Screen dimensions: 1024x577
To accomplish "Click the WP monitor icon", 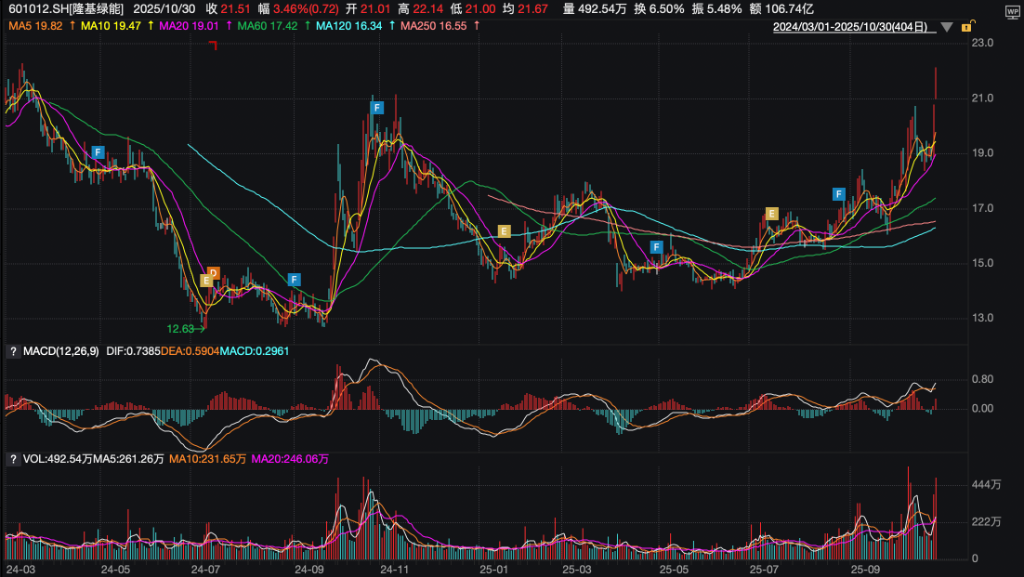I will (x=1012, y=12).
